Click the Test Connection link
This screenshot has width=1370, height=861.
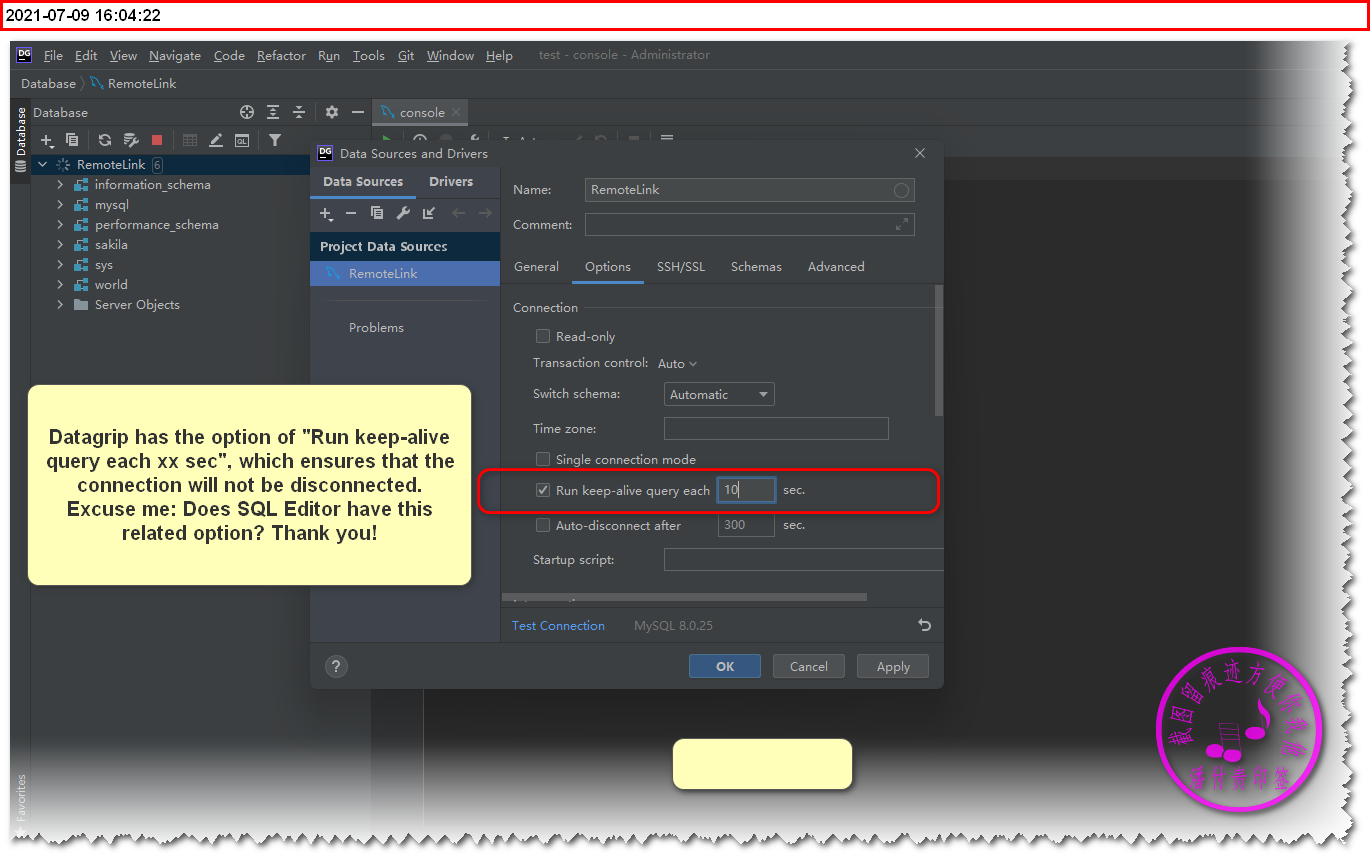pyautogui.click(x=558, y=626)
